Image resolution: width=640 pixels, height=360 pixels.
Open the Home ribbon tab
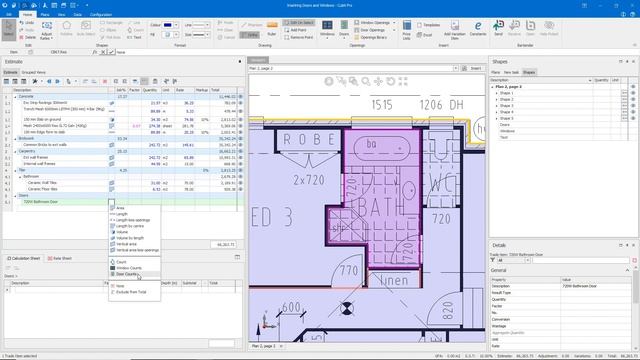[x=27, y=14]
